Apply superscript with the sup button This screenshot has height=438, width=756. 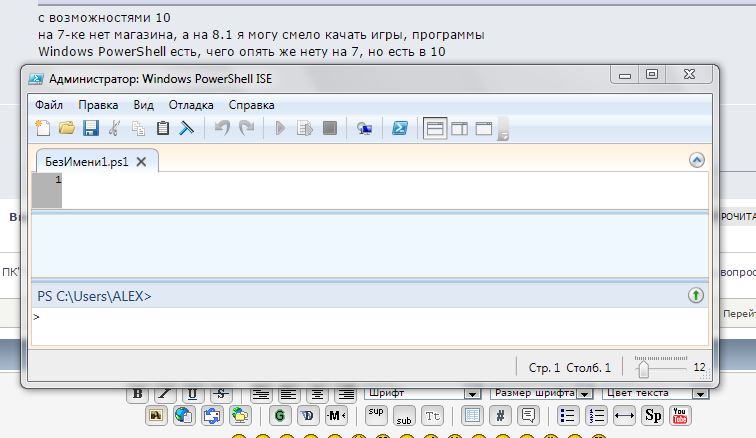point(376,415)
